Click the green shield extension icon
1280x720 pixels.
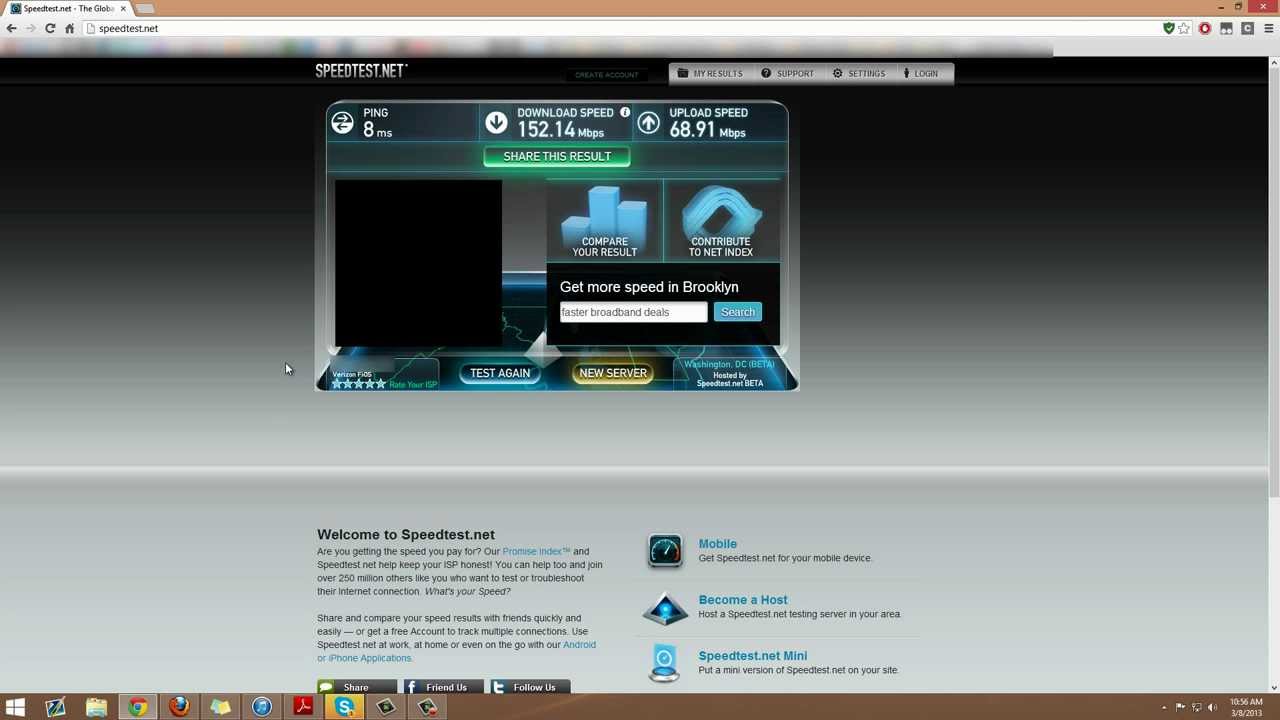pyautogui.click(x=1168, y=28)
